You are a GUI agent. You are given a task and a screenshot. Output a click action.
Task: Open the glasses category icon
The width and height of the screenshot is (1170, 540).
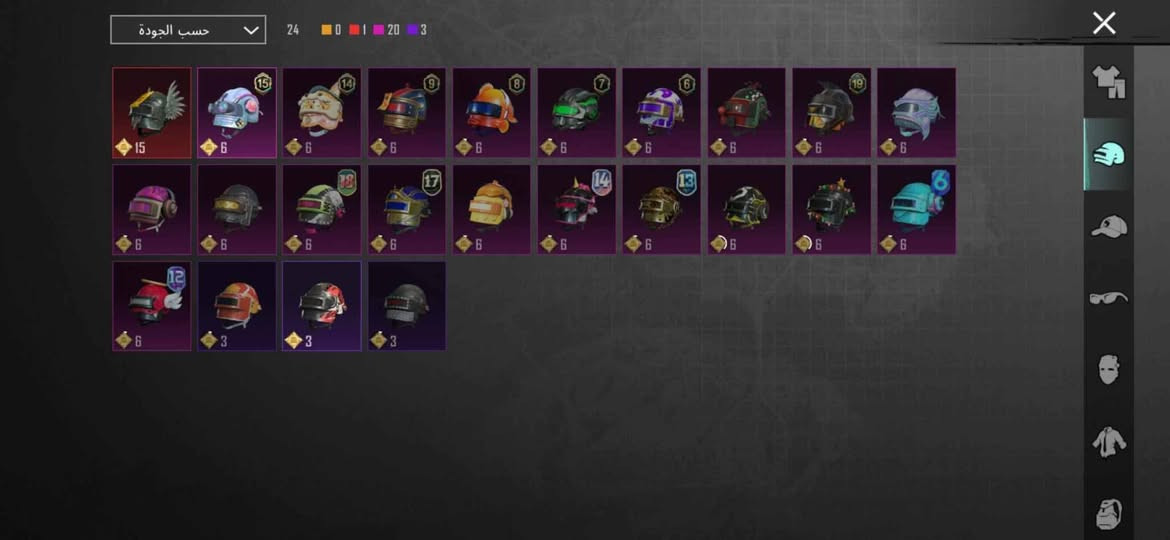[1109, 298]
